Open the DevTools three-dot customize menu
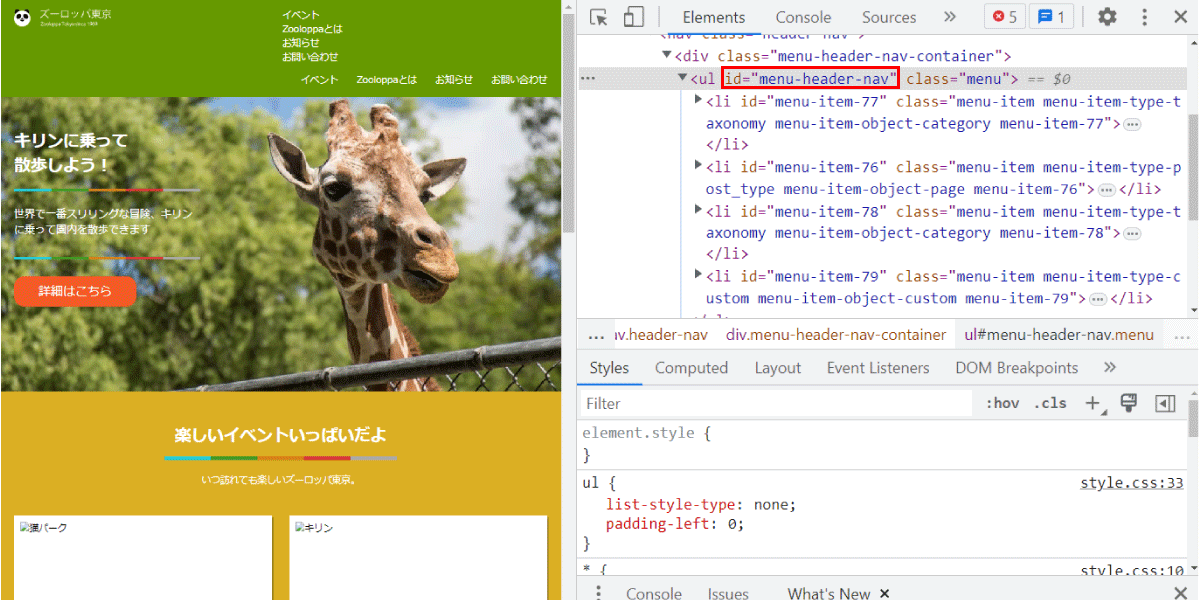 click(x=1145, y=17)
